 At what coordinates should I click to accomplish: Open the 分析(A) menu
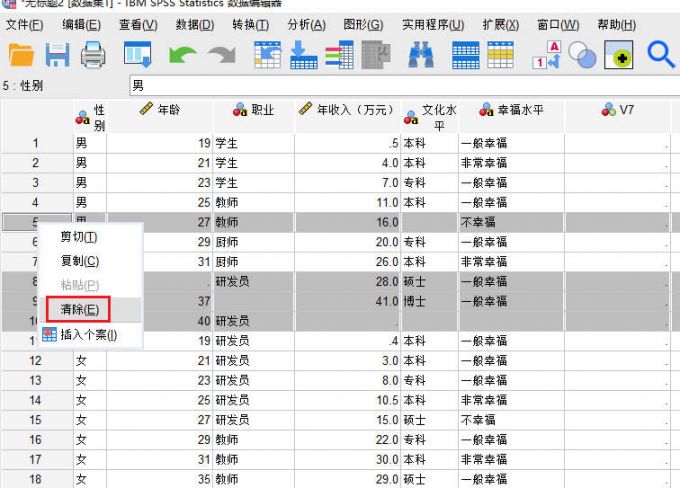(305, 24)
